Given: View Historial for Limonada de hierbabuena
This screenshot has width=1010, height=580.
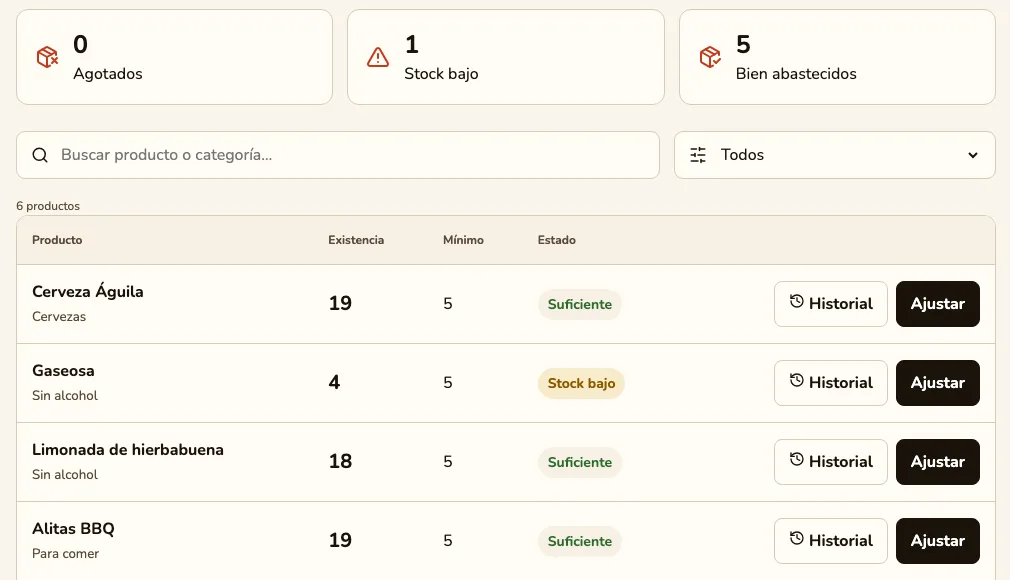Looking at the screenshot, I should (831, 462).
